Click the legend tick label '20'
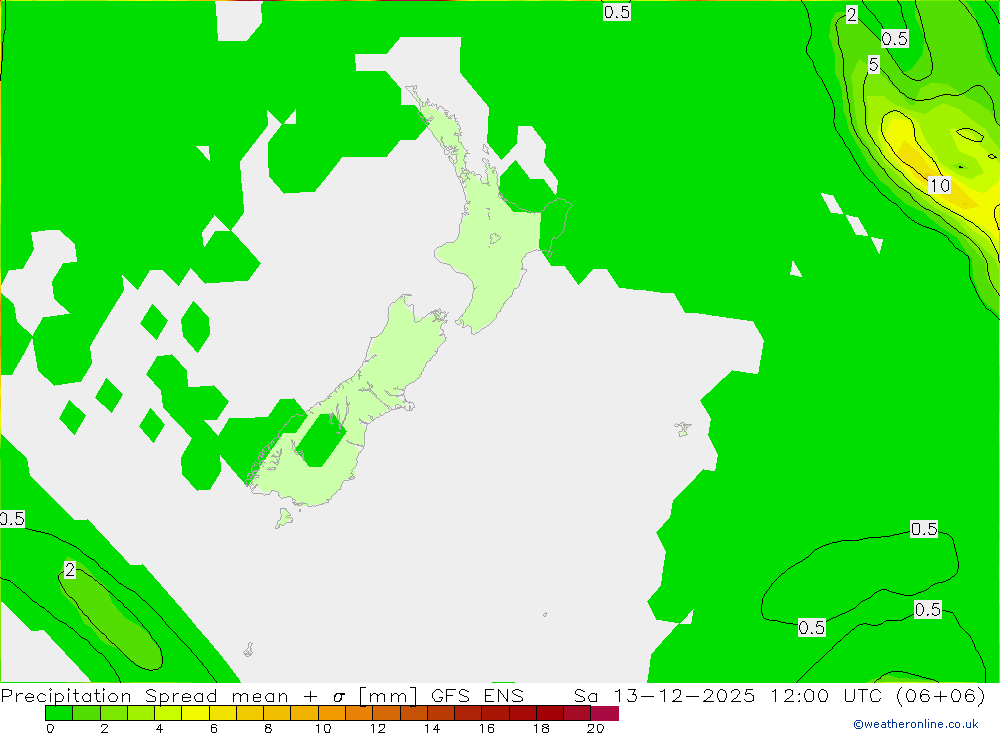 [596, 728]
